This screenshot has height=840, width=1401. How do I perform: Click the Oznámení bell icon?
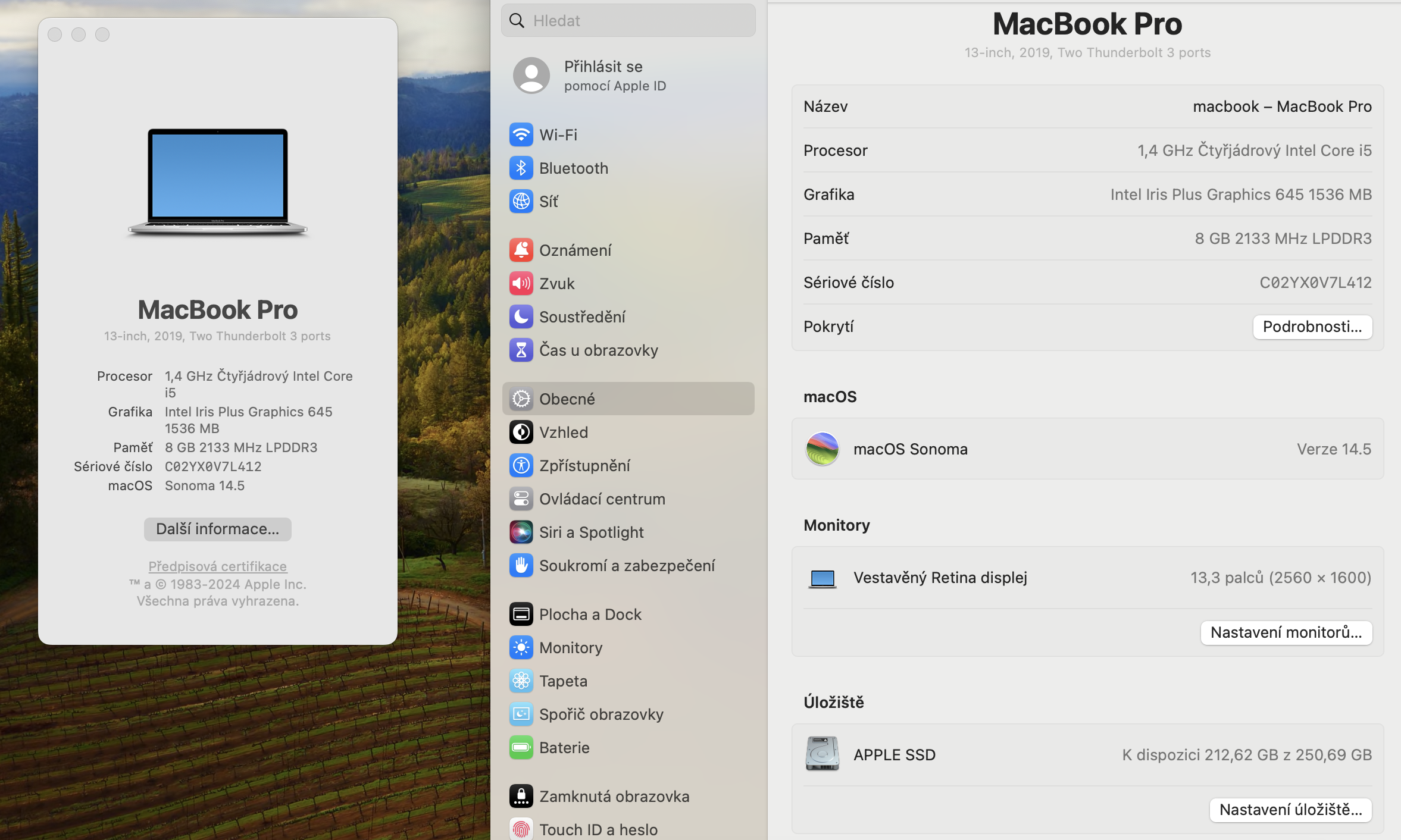(x=521, y=250)
